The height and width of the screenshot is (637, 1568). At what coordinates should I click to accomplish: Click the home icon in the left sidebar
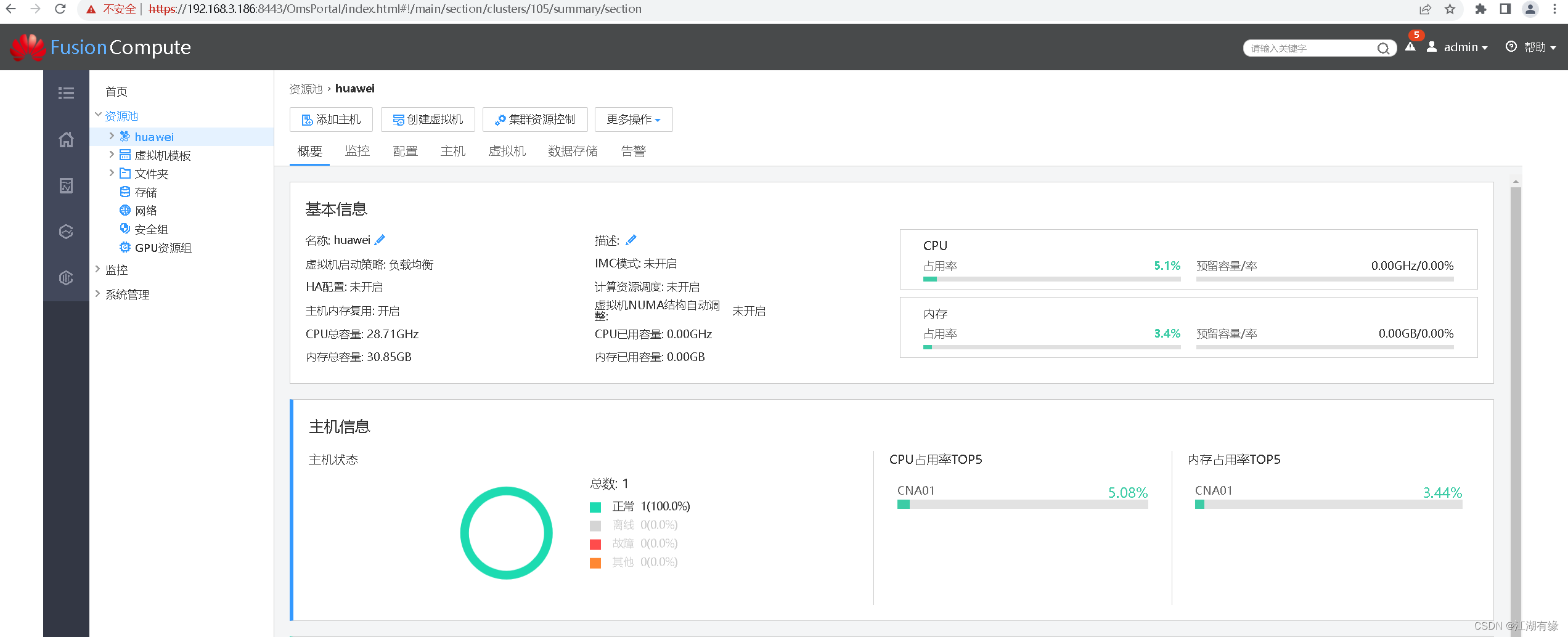[66, 140]
